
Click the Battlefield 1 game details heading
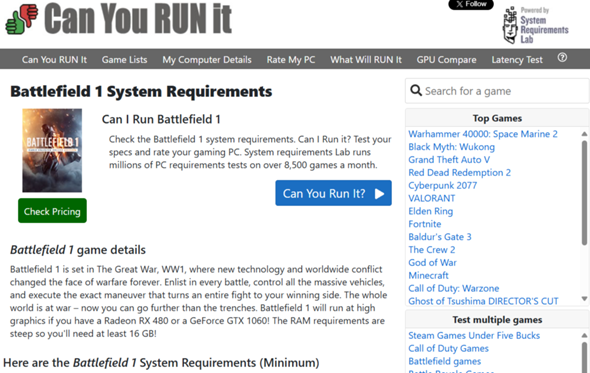(x=78, y=250)
